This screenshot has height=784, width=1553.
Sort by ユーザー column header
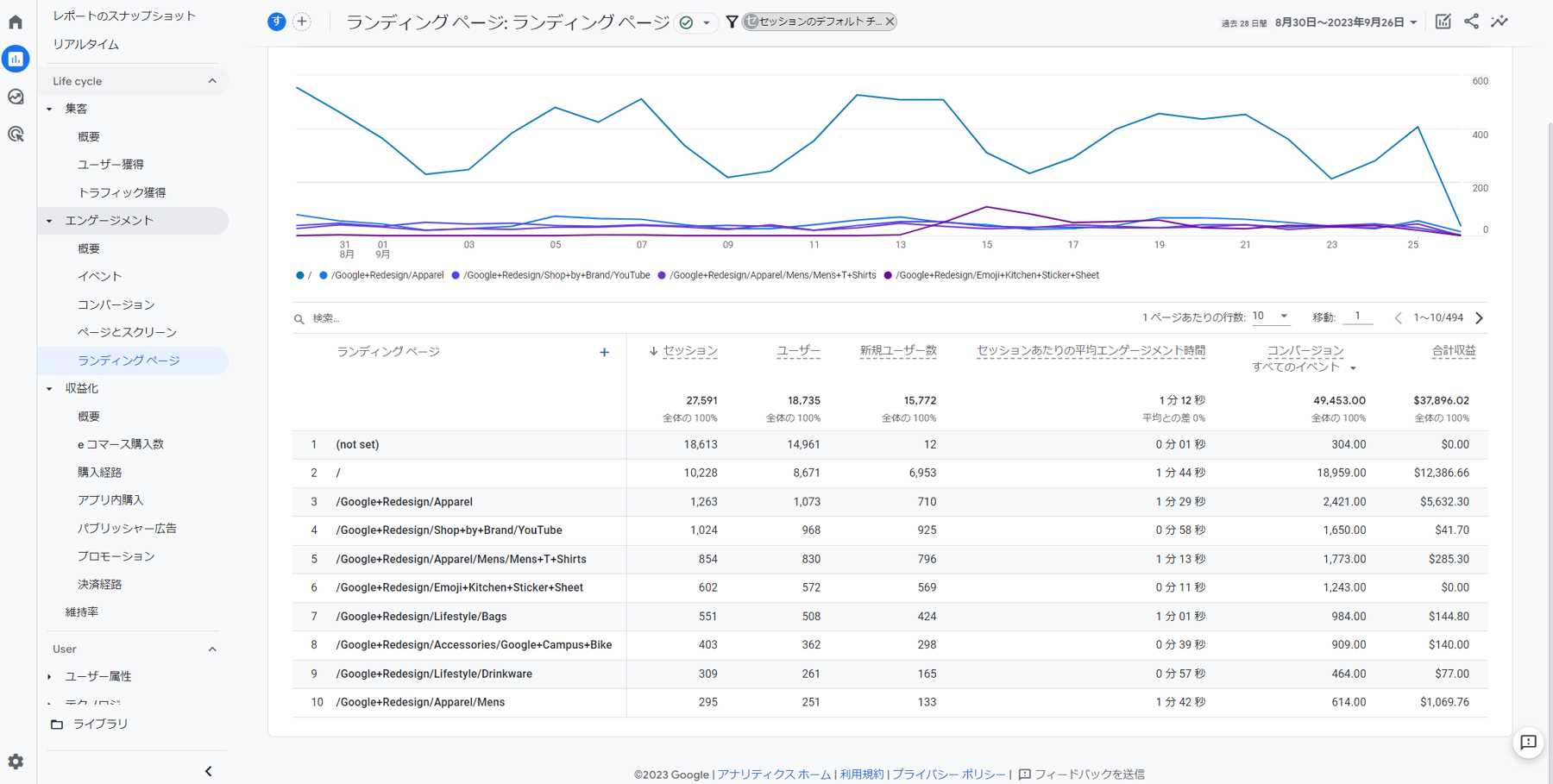pos(798,351)
